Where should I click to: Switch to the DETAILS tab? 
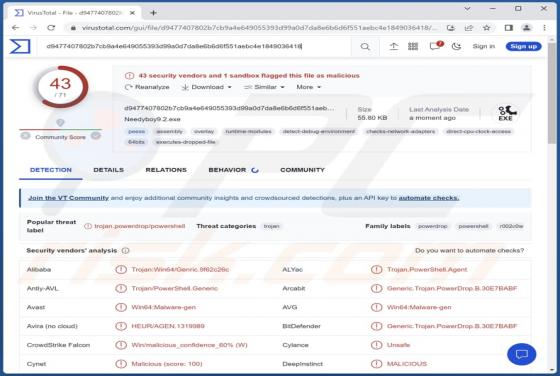[109, 170]
